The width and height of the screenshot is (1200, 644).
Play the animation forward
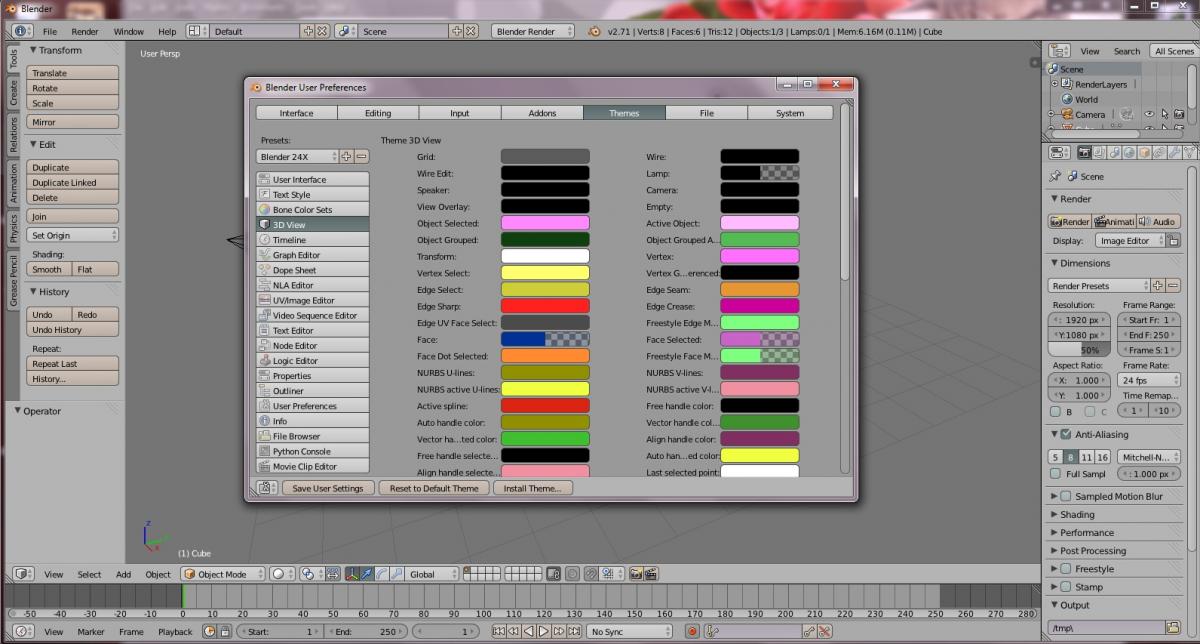pos(544,632)
